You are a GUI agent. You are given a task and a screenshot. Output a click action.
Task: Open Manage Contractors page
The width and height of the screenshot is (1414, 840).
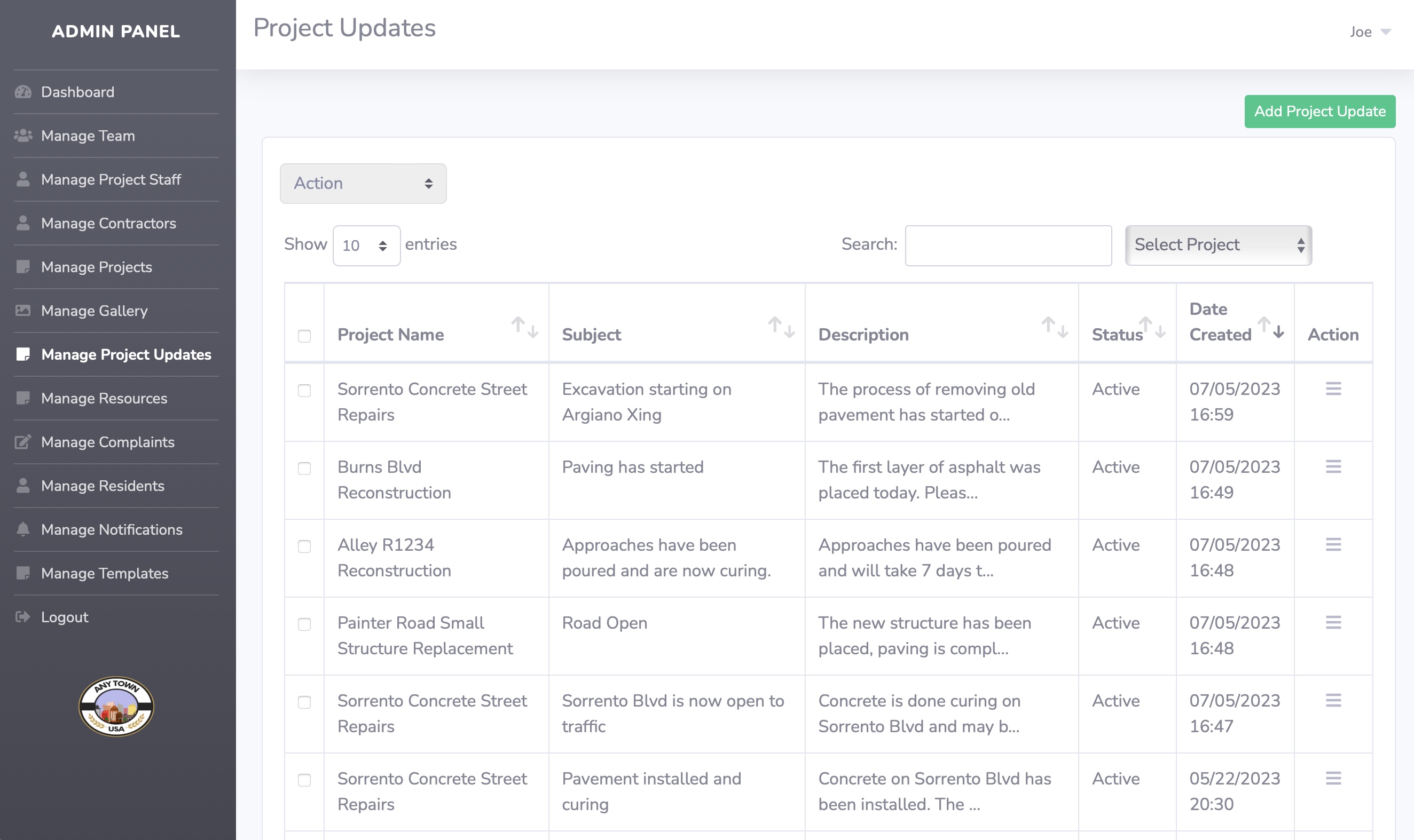(x=108, y=223)
